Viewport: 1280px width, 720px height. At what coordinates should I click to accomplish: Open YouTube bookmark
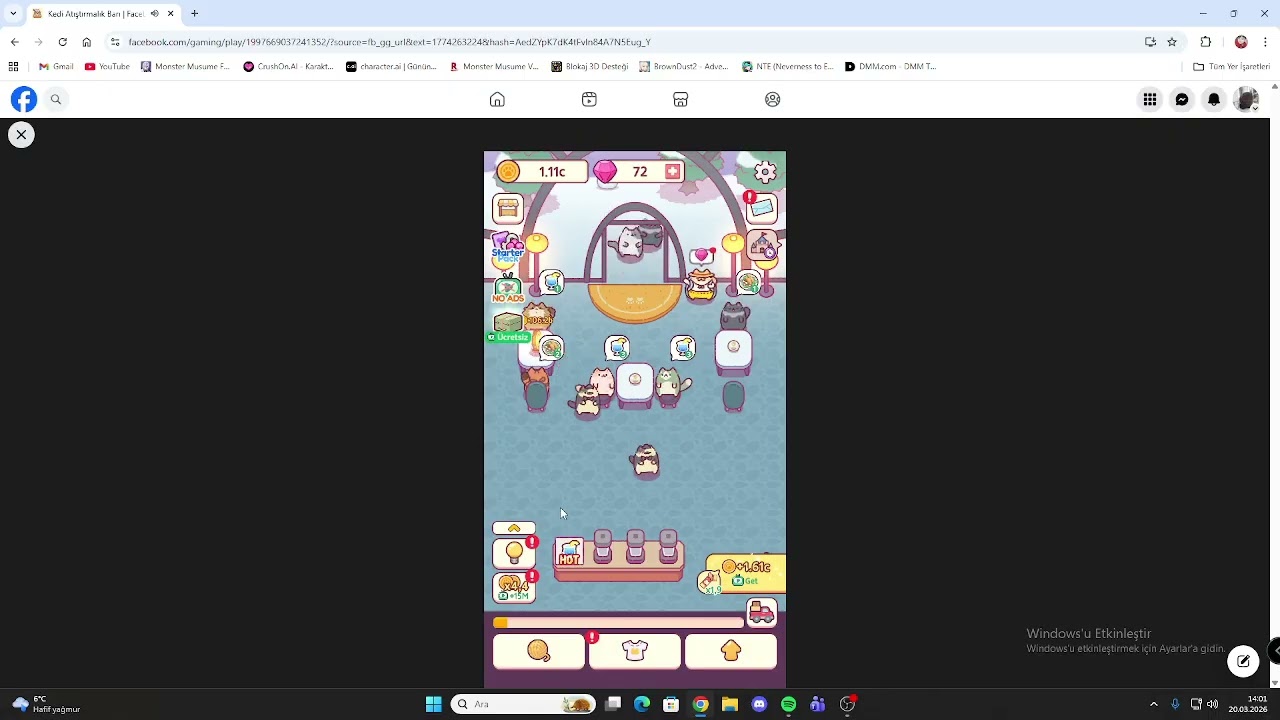tap(107, 67)
